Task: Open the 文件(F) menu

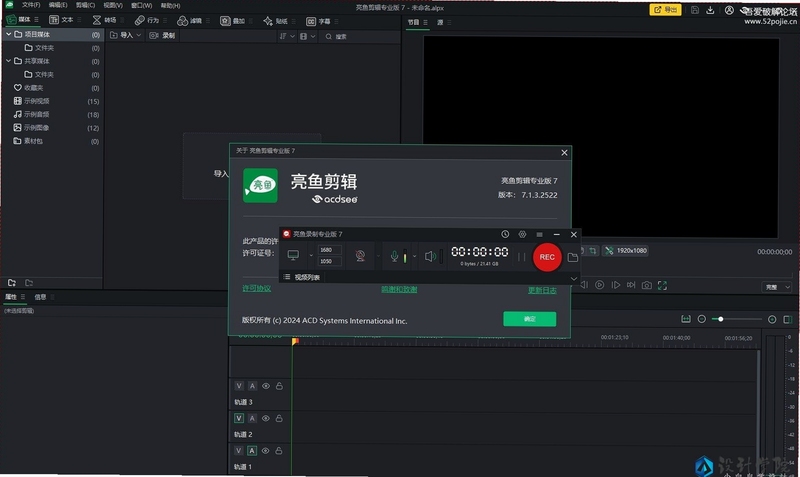Action: coord(31,5)
